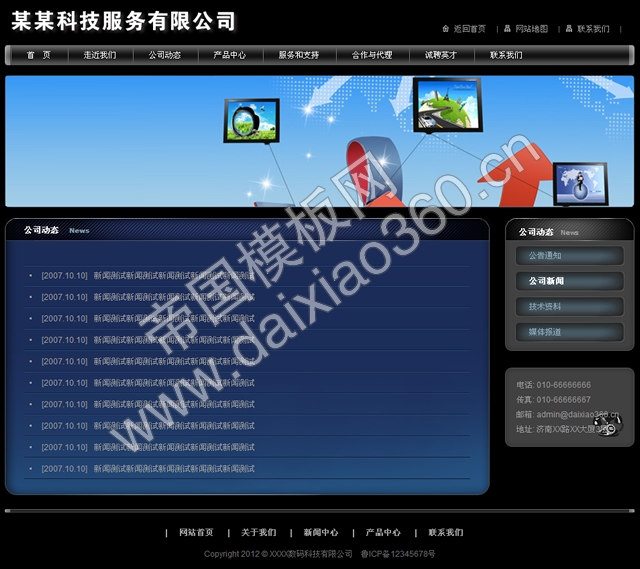The image size is (640, 569).
Task: Open 技术资料 sidebar category
Action: click(x=545, y=306)
